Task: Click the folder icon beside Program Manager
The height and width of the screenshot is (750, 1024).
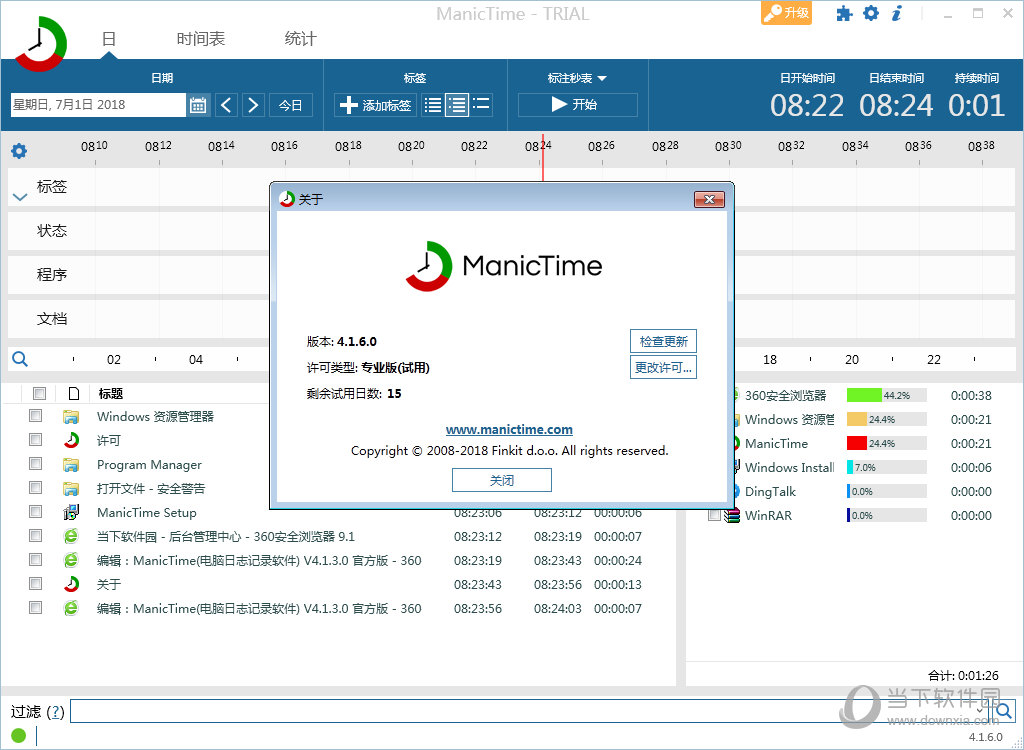Action: click(71, 465)
